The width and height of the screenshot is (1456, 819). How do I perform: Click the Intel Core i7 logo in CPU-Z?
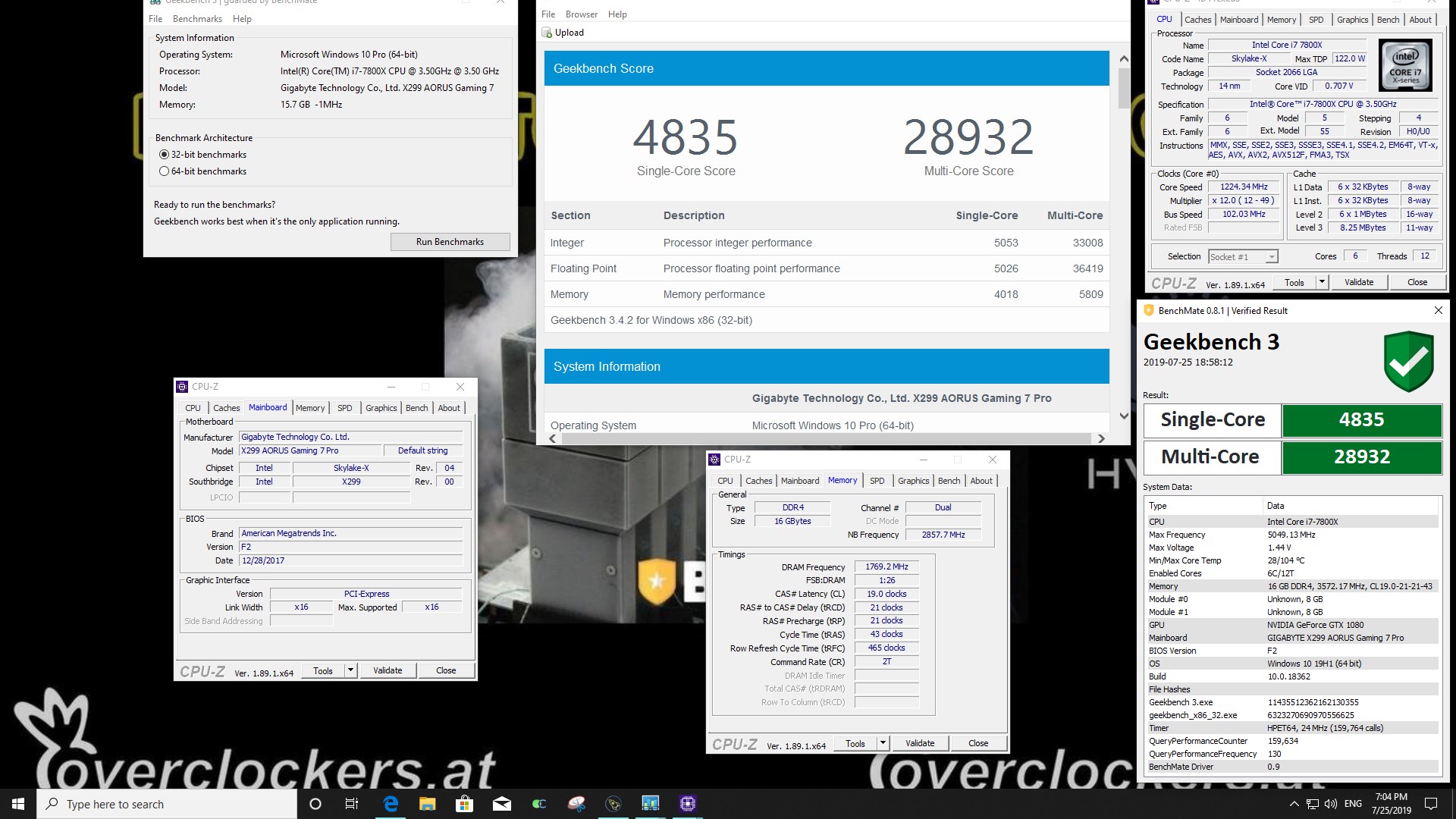click(x=1405, y=66)
